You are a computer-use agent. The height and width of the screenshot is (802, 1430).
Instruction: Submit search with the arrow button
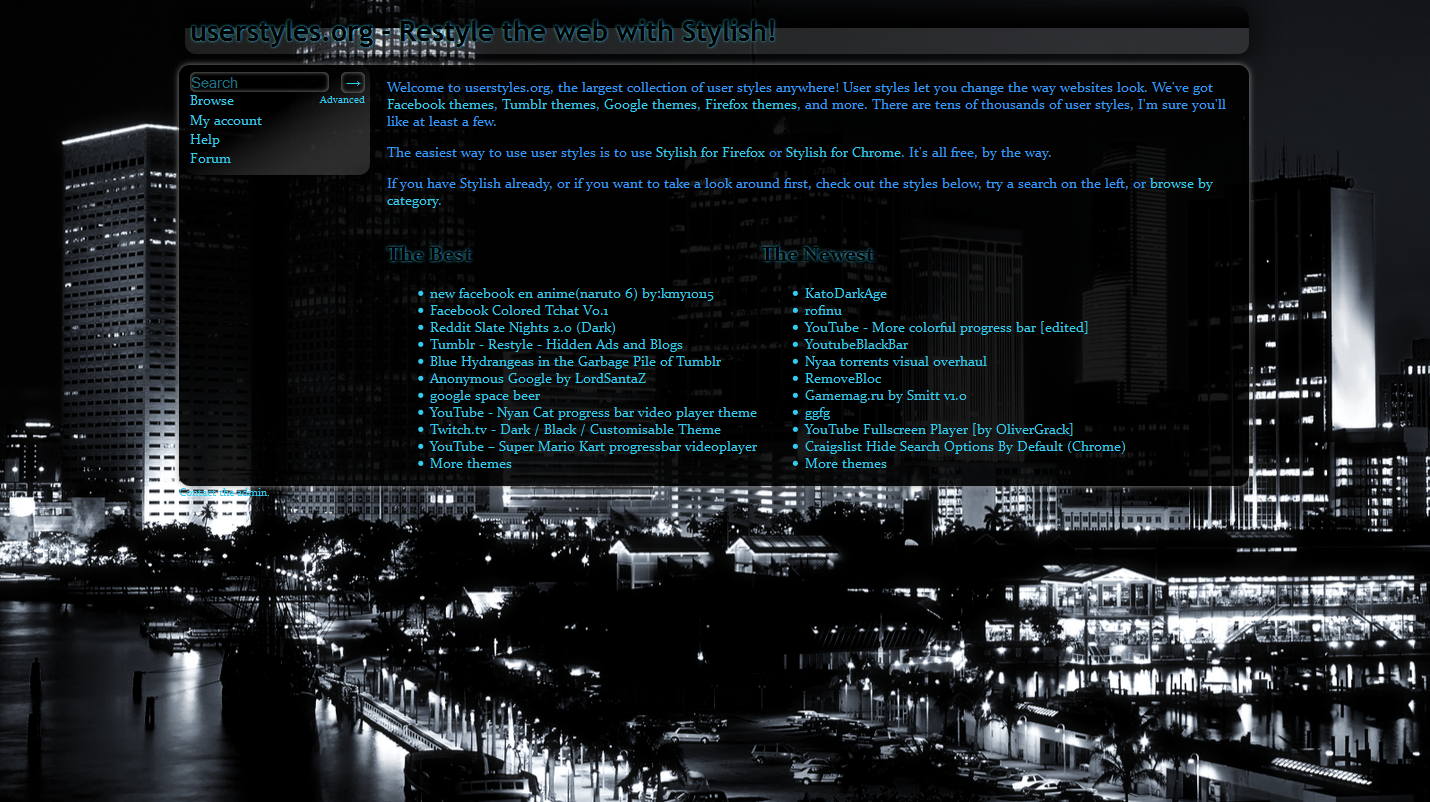pos(353,82)
